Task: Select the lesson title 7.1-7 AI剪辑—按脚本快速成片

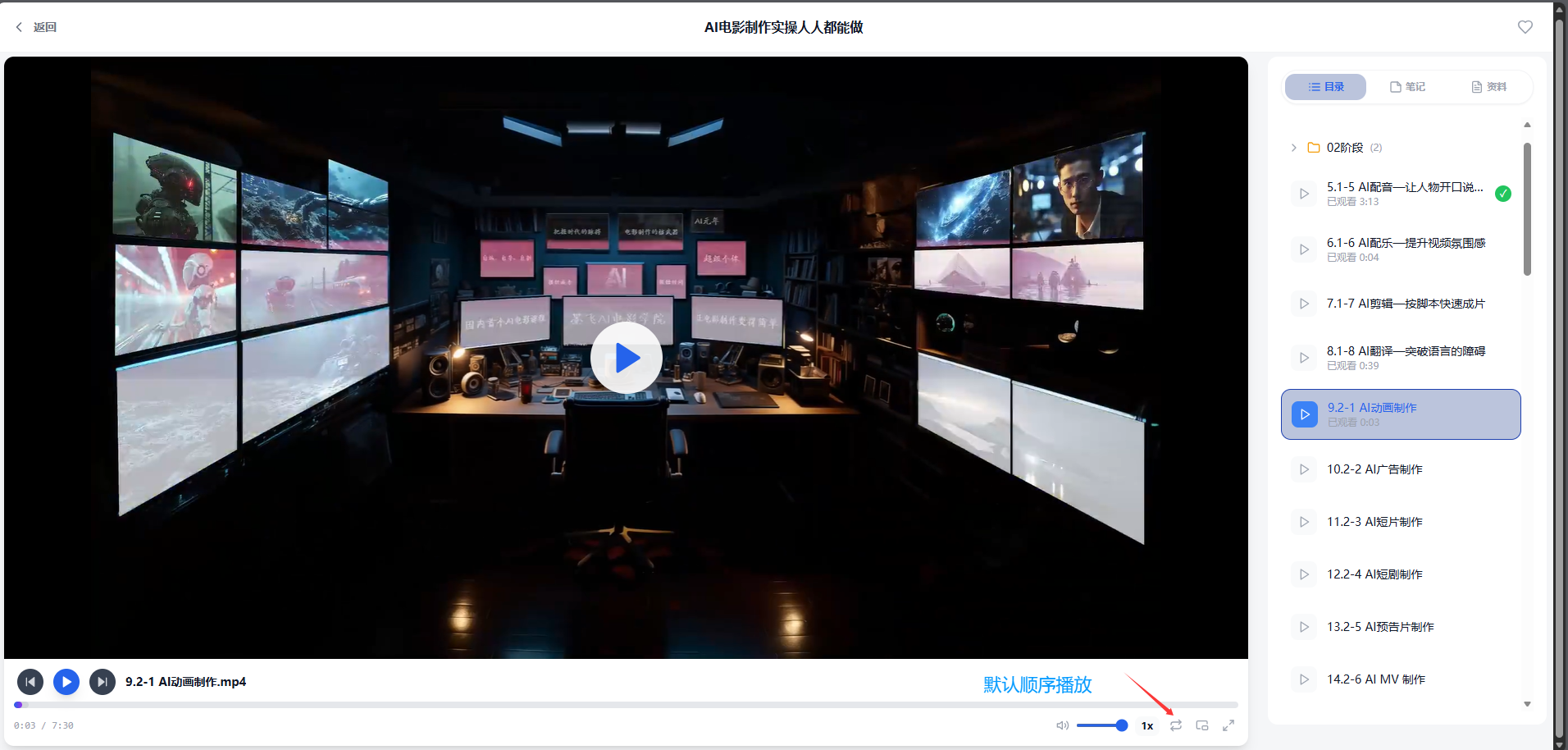Action: [1406, 304]
